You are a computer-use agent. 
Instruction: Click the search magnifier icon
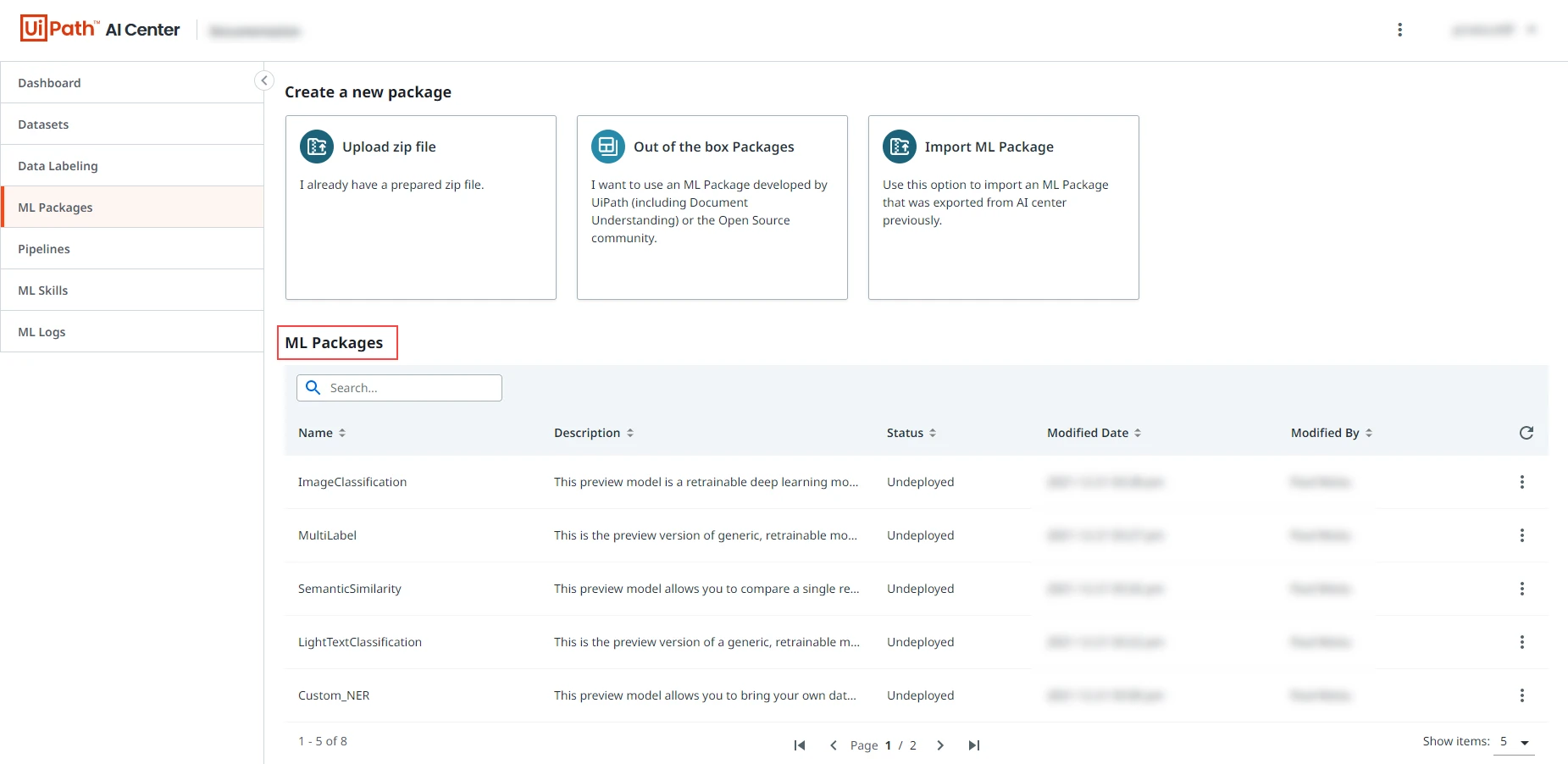click(313, 388)
